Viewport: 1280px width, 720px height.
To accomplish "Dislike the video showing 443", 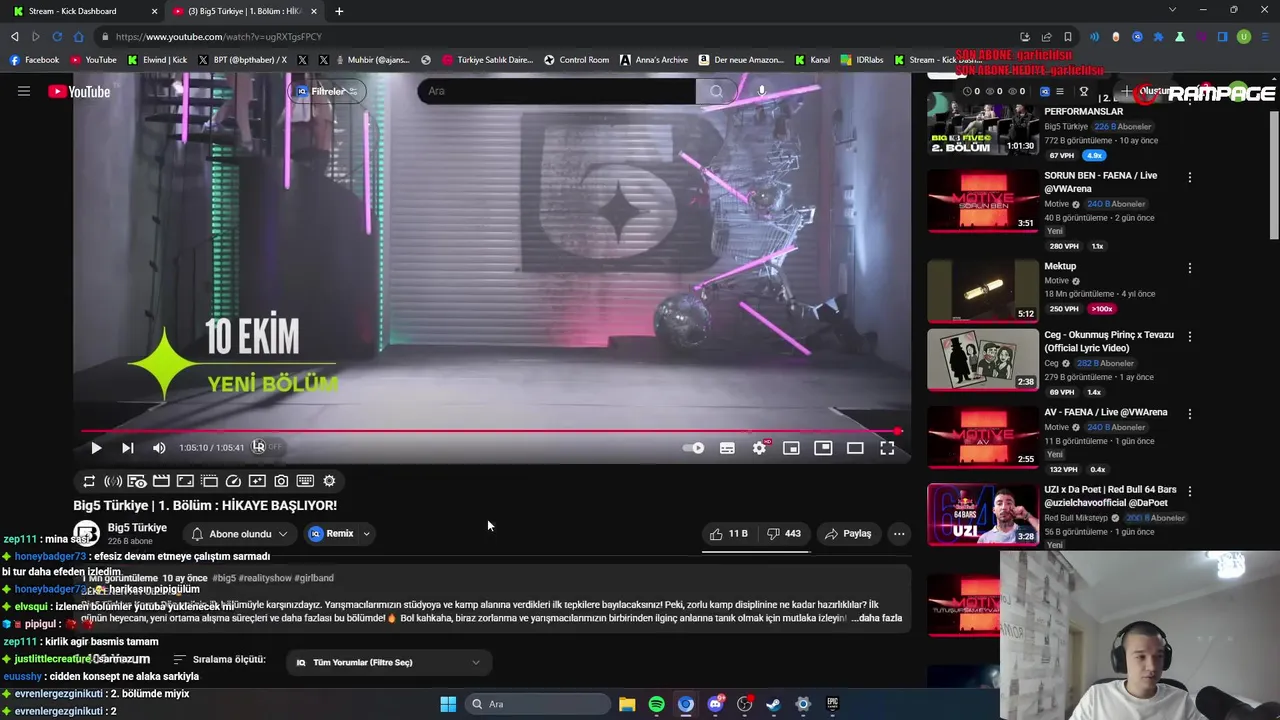I will (x=784, y=534).
